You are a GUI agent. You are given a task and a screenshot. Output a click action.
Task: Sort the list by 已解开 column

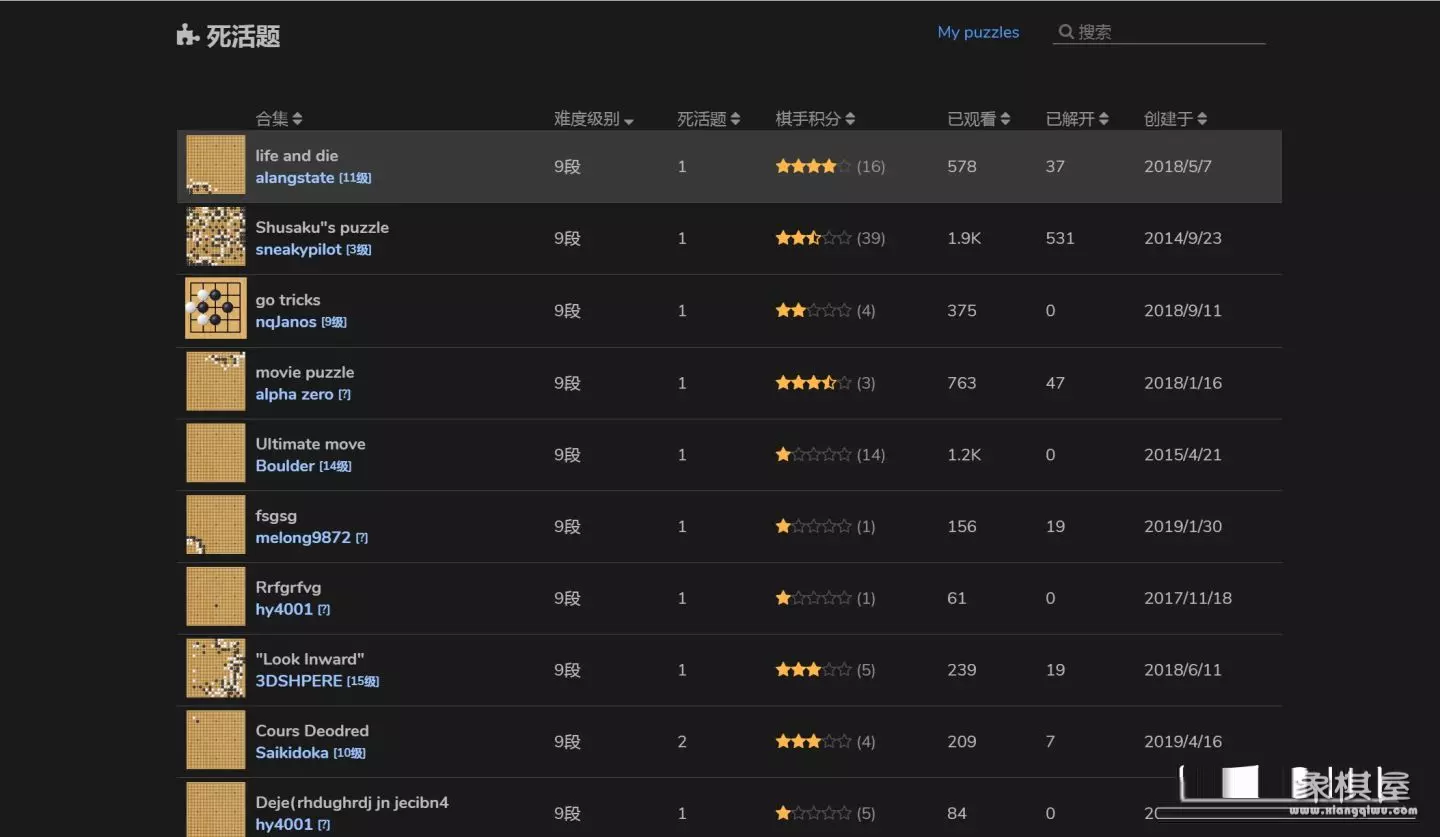point(1077,119)
